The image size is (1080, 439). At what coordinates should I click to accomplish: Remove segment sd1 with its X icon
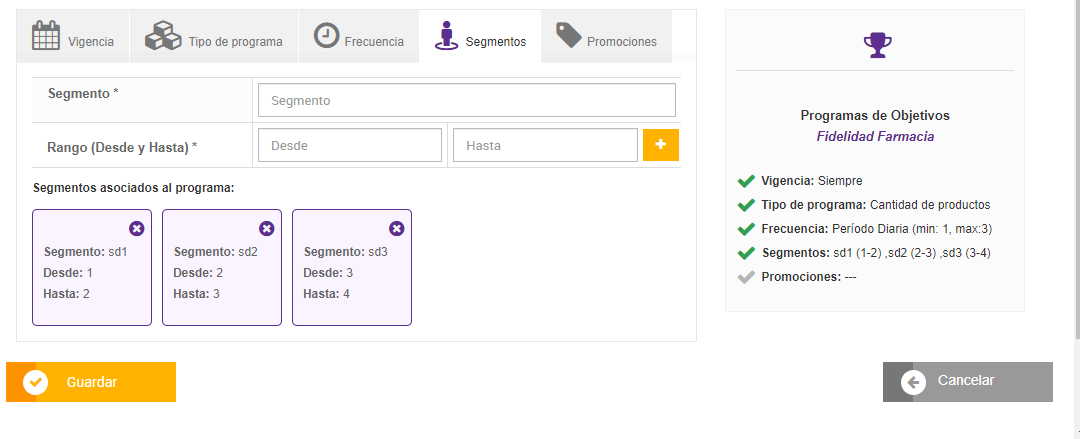point(136,228)
